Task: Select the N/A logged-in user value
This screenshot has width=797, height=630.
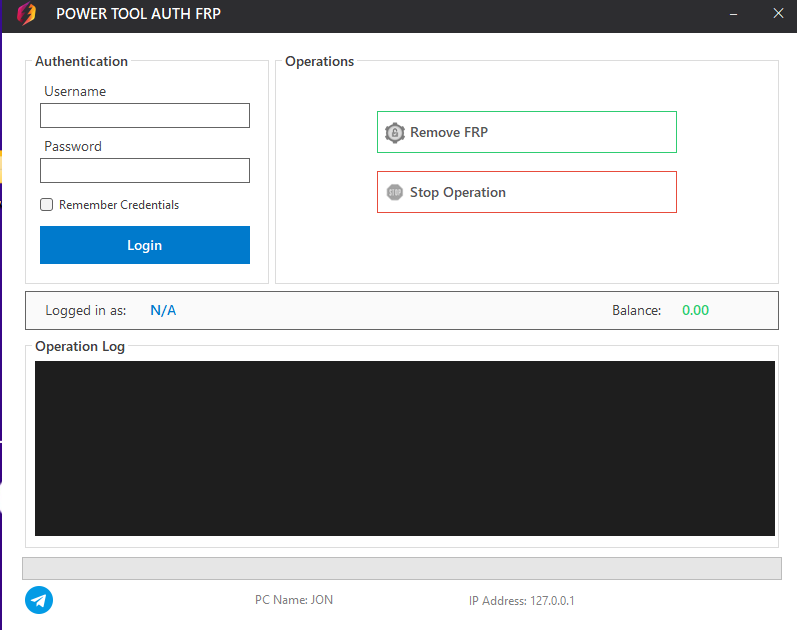Action: click(163, 310)
